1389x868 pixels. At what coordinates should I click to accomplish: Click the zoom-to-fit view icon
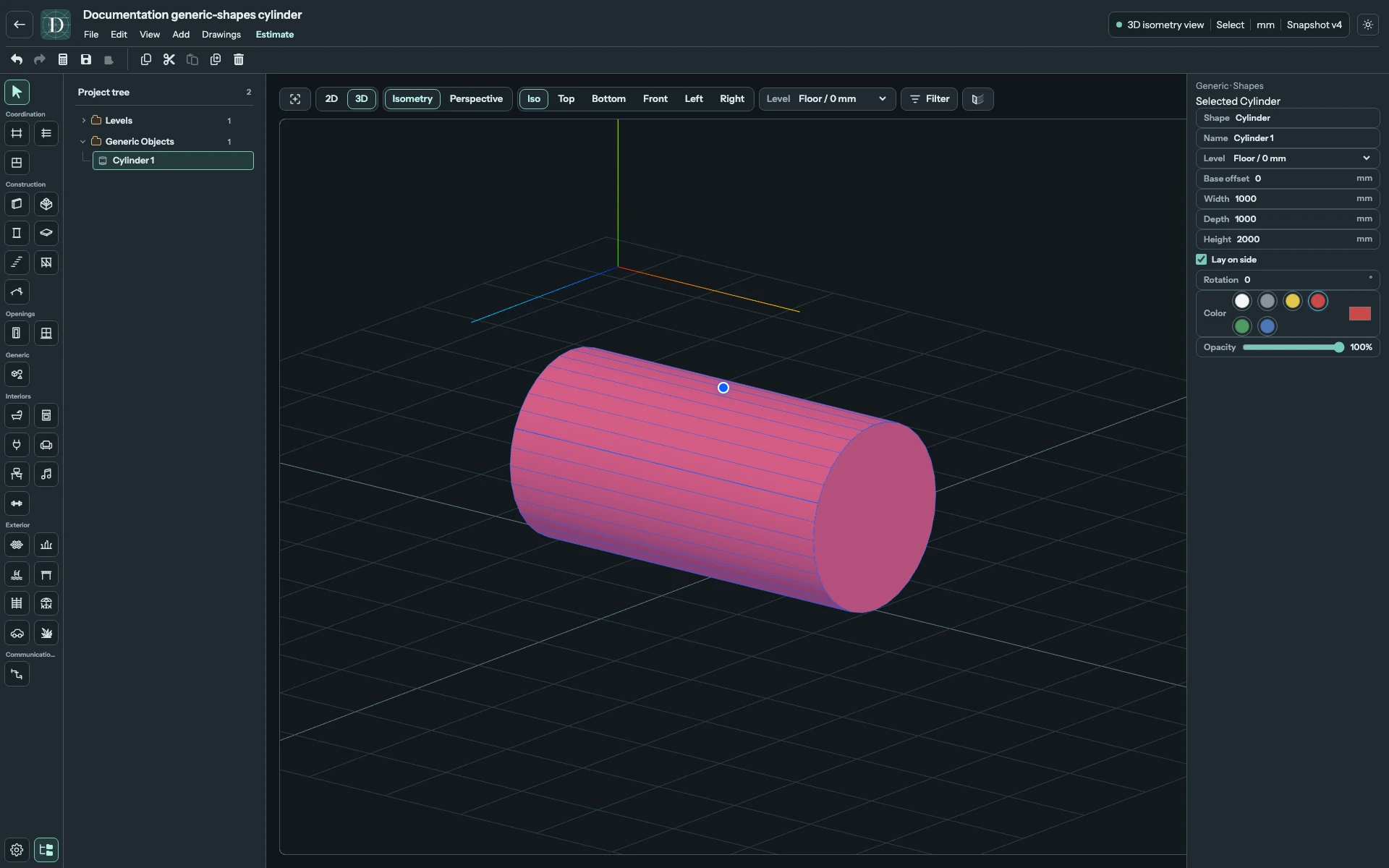(x=295, y=99)
